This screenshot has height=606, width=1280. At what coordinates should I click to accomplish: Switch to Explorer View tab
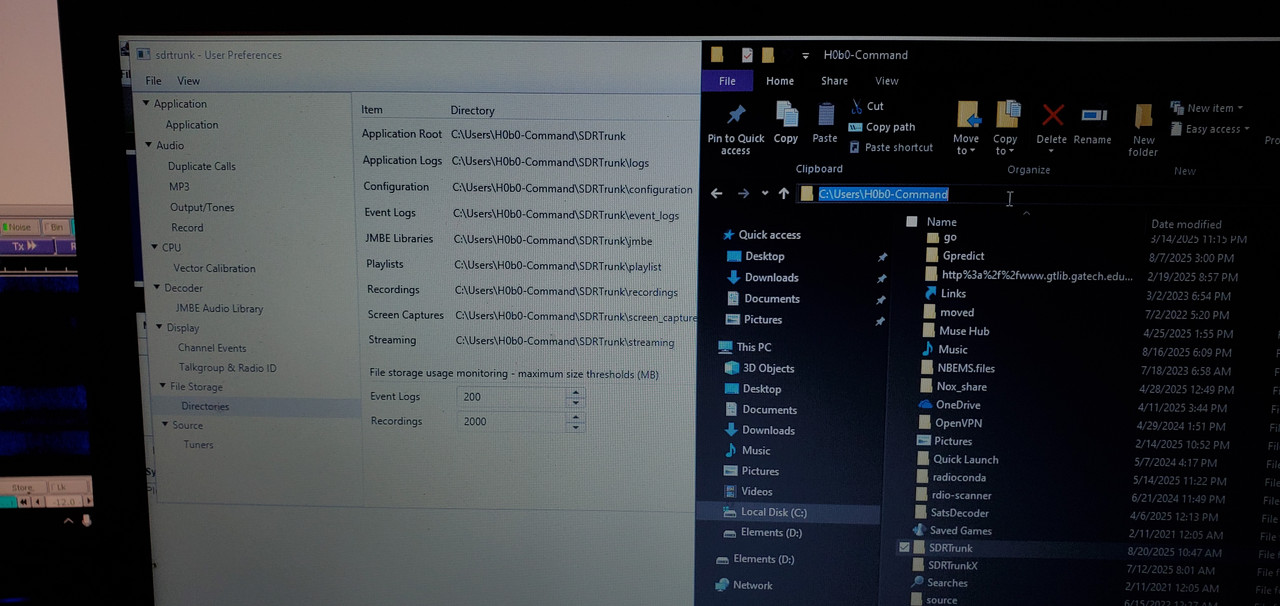[x=887, y=81]
